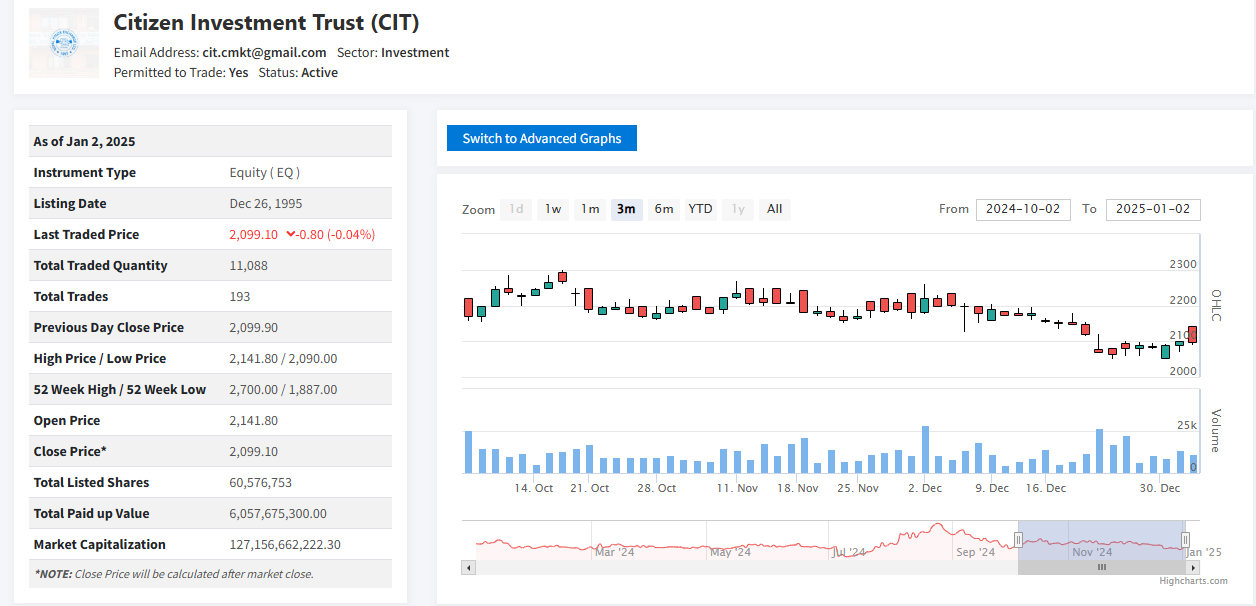
Task: Click the Open Price value 2,141.80
Action: tap(254, 420)
